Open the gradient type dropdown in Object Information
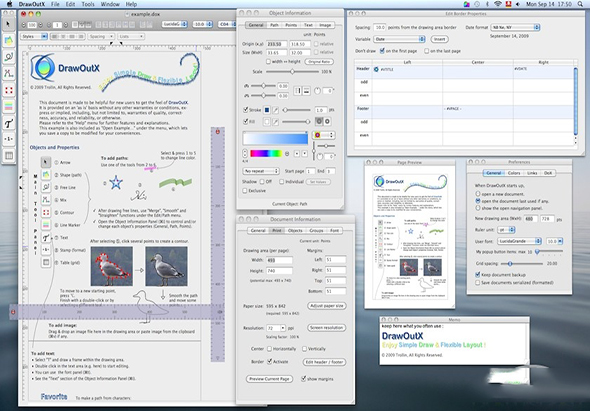This screenshot has width=590, height=411. (x=324, y=135)
